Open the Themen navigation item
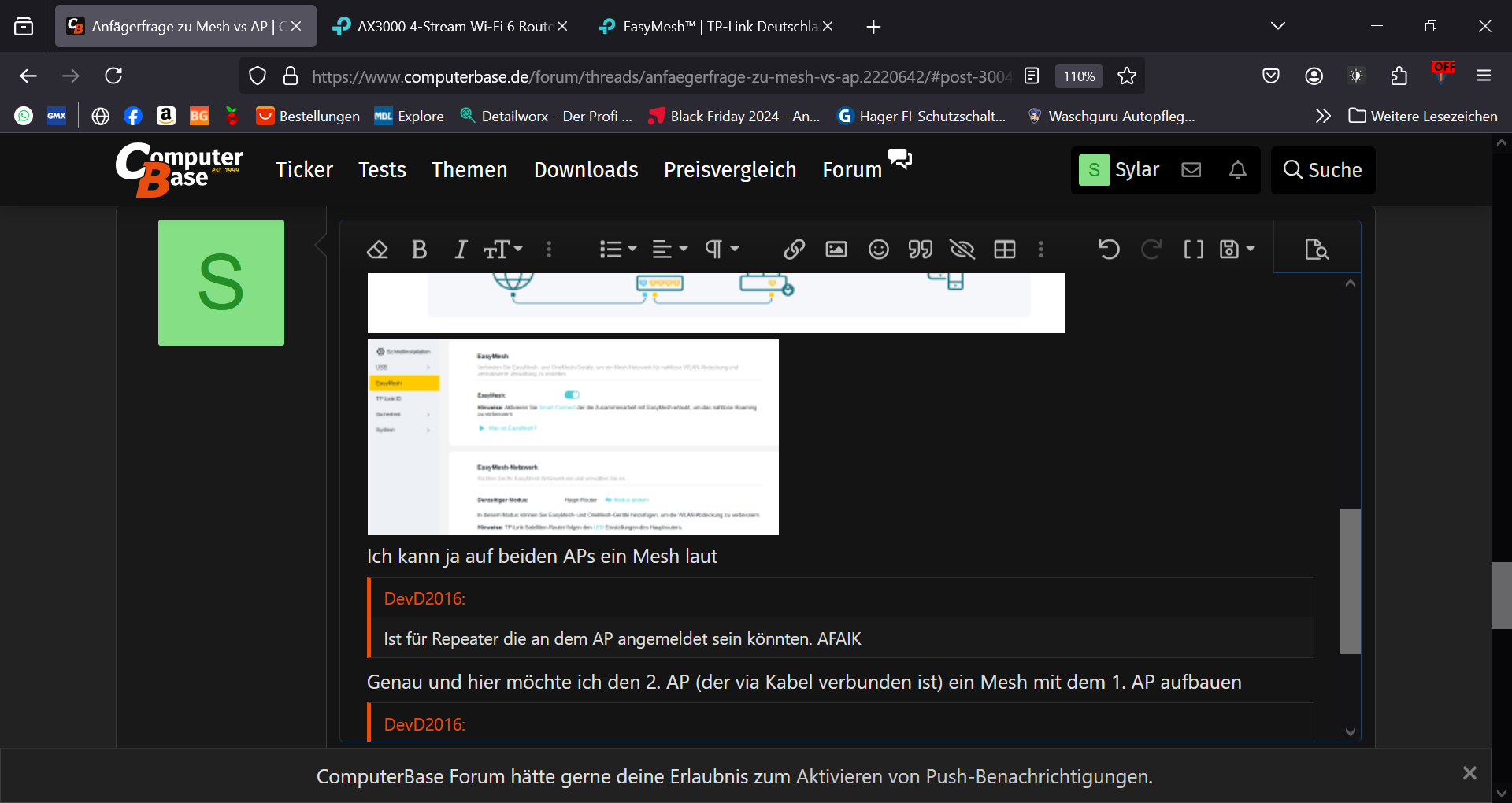 (x=469, y=169)
